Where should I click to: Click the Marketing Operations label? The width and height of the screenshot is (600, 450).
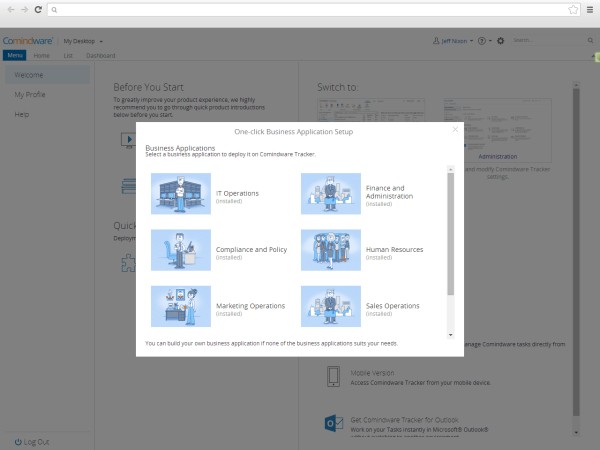click(x=250, y=306)
